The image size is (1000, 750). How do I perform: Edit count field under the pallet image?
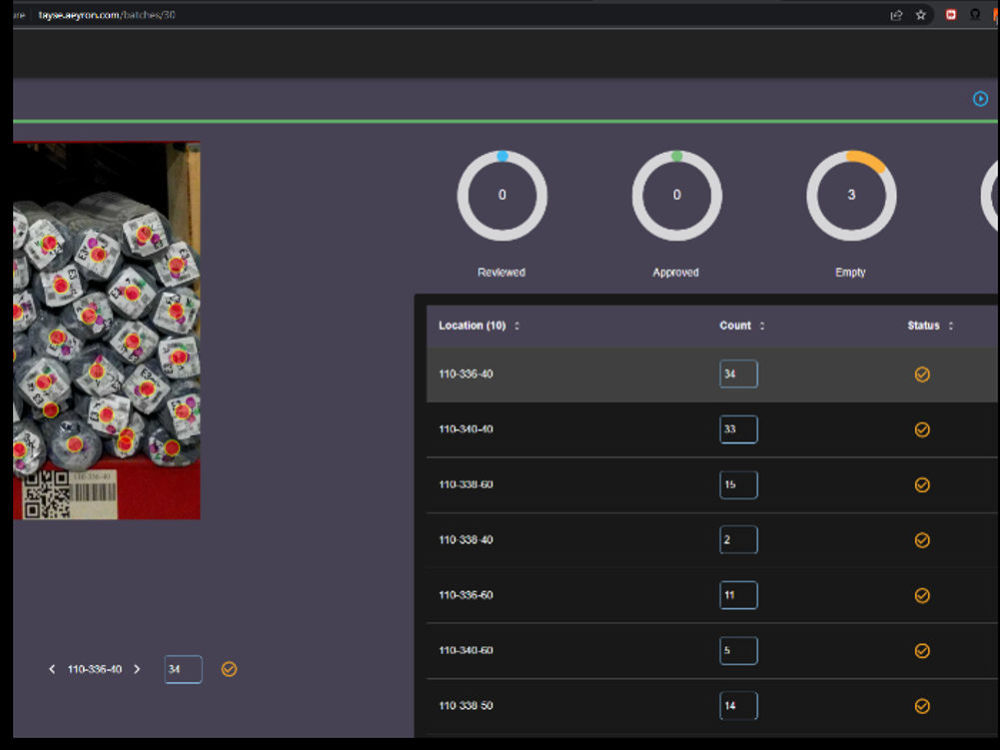pos(183,670)
